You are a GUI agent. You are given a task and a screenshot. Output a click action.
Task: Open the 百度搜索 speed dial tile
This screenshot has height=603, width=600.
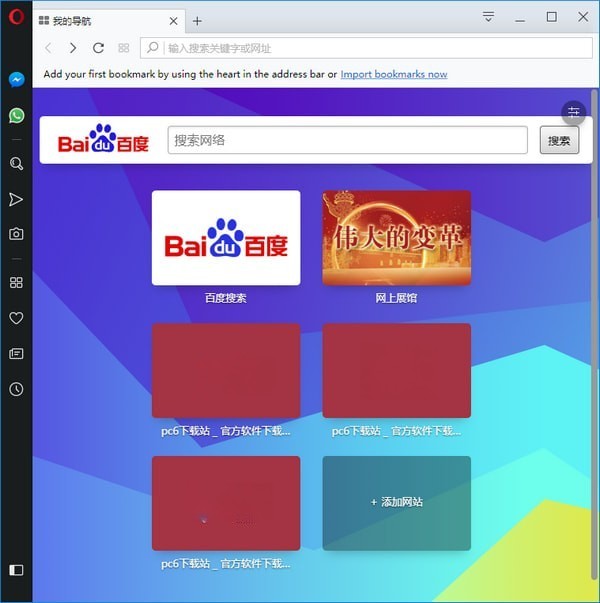click(226, 238)
